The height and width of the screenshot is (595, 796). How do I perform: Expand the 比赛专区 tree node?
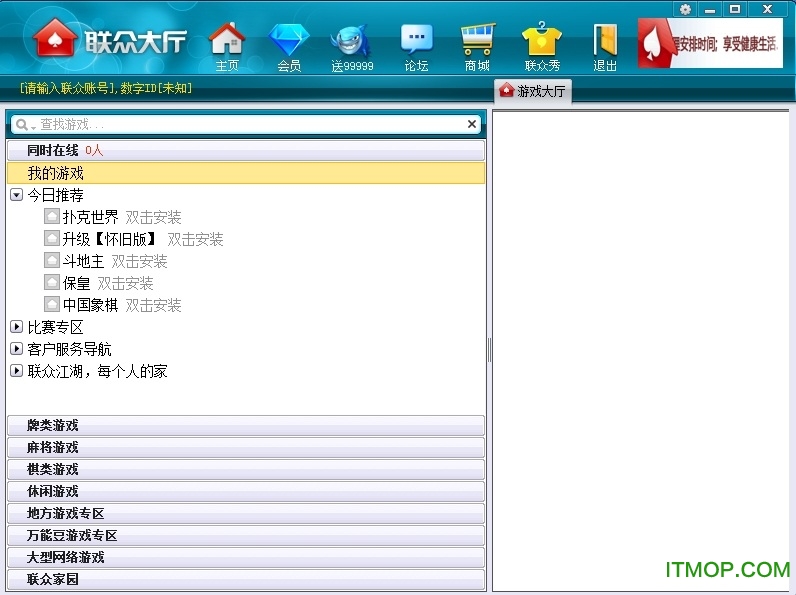(x=17, y=327)
